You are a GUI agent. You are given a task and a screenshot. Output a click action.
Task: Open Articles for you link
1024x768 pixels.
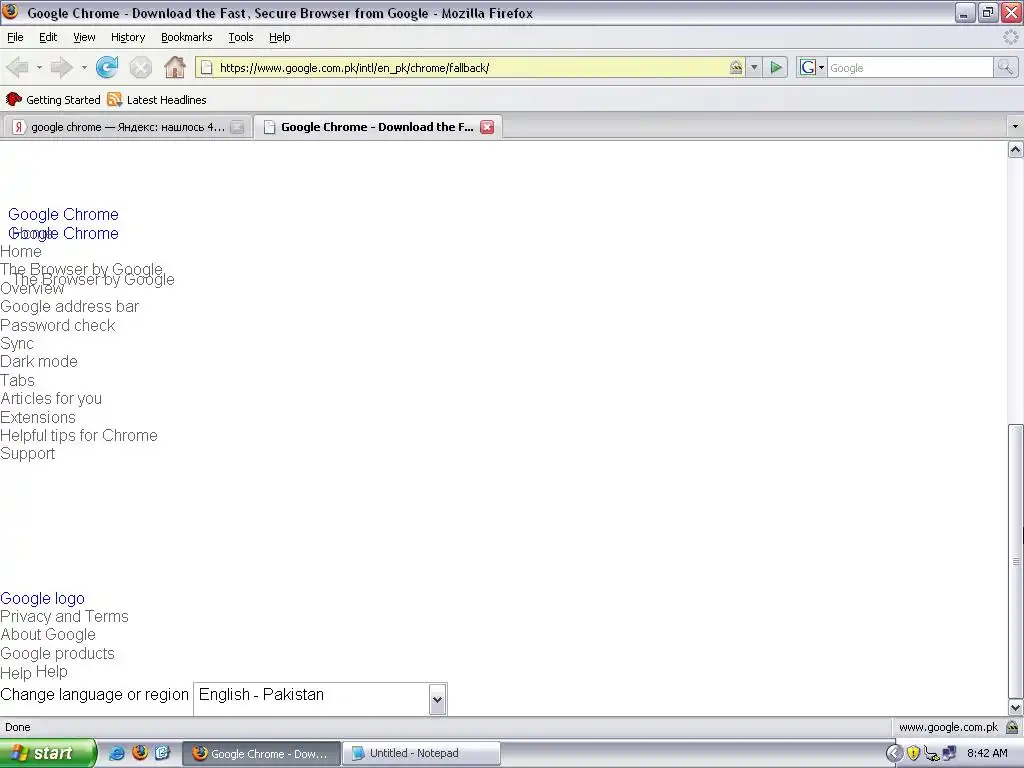coord(51,398)
